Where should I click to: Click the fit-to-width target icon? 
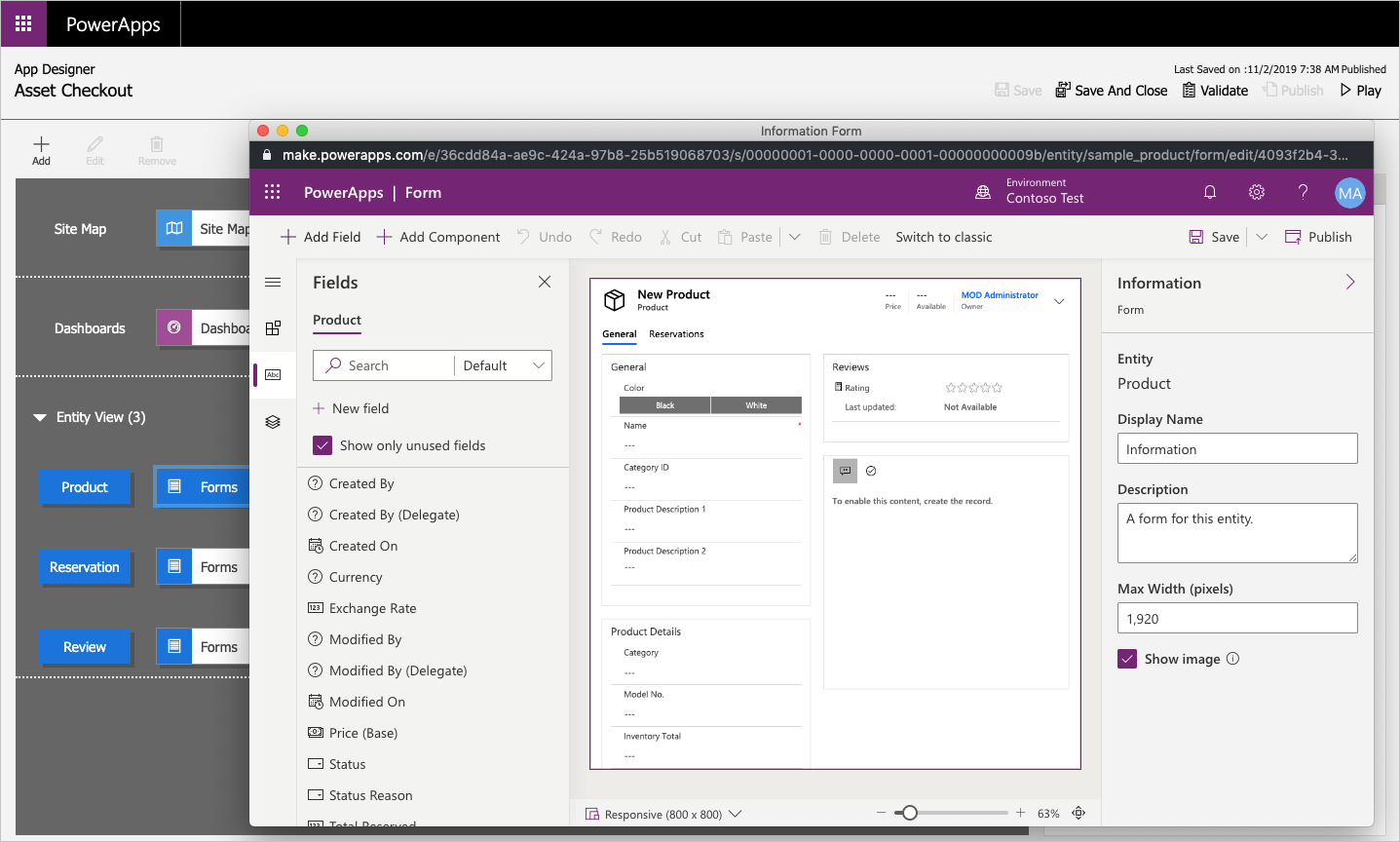[x=1078, y=813]
